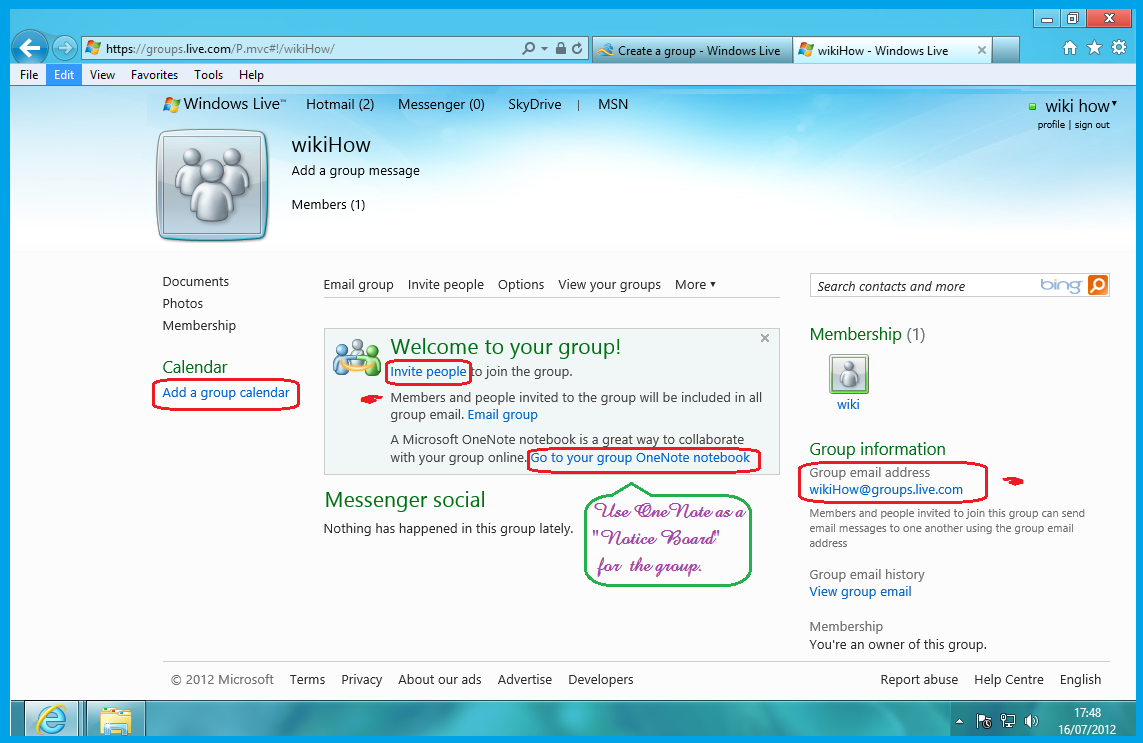Image resolution: width=1143 pixels, height=743 pixels.
Task: Click the security lock icon in address bar
Action: (x=561, y=49)
